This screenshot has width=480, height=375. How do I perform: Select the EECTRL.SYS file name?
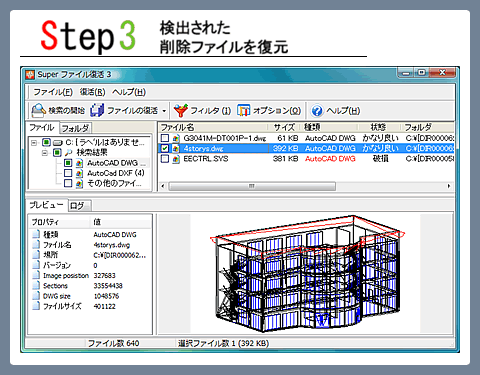(206, 159)
